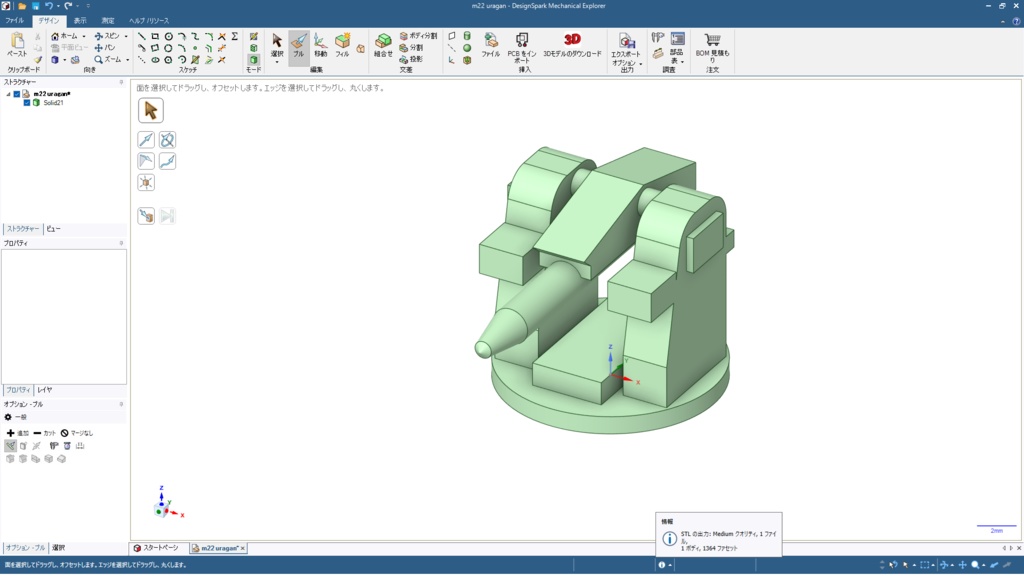Toggle visibility checkbox for Solid21
The image size is (1024, 576).
point(27,103)
